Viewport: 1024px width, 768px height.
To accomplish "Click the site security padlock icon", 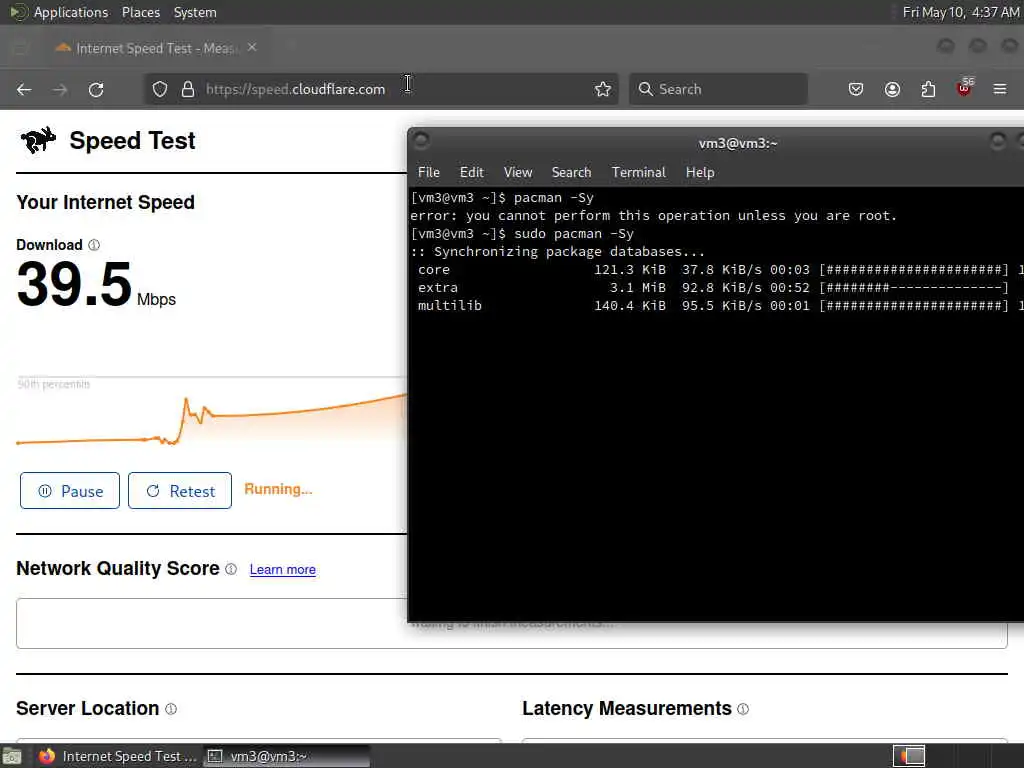I will (188, 89).
